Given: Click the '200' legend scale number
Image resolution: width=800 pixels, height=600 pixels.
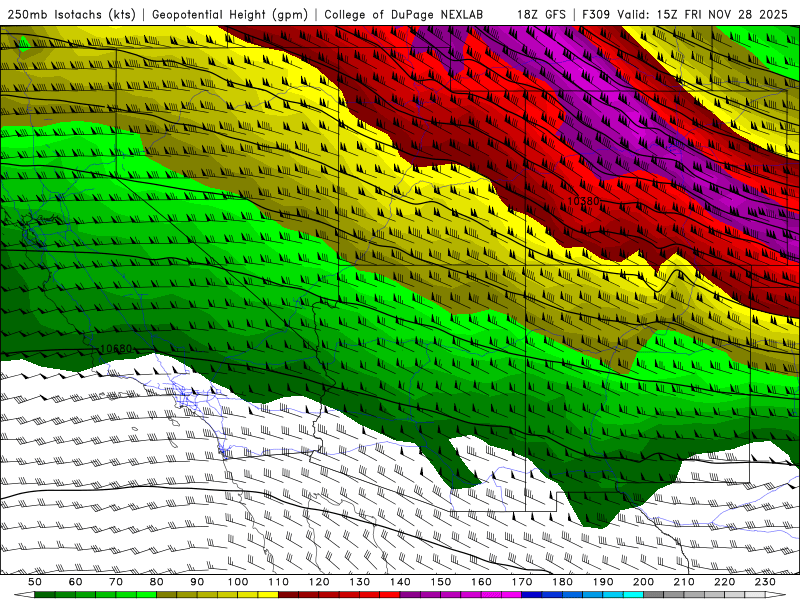Looking at the screenshot, I should point(643,582).
